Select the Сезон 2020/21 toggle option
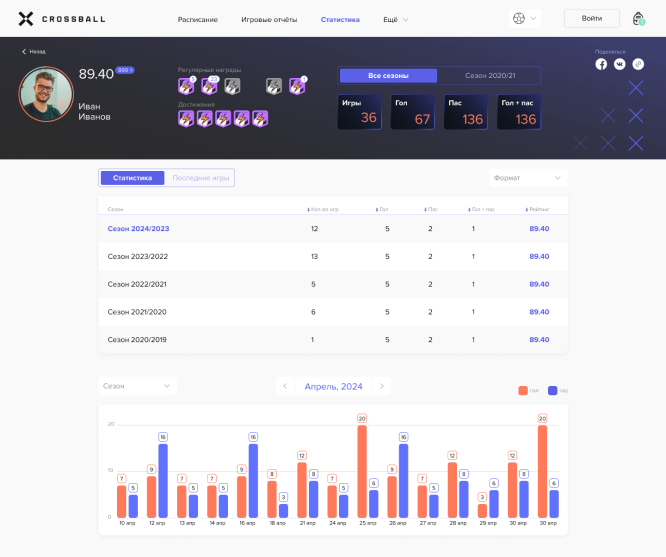 (488, 75)
